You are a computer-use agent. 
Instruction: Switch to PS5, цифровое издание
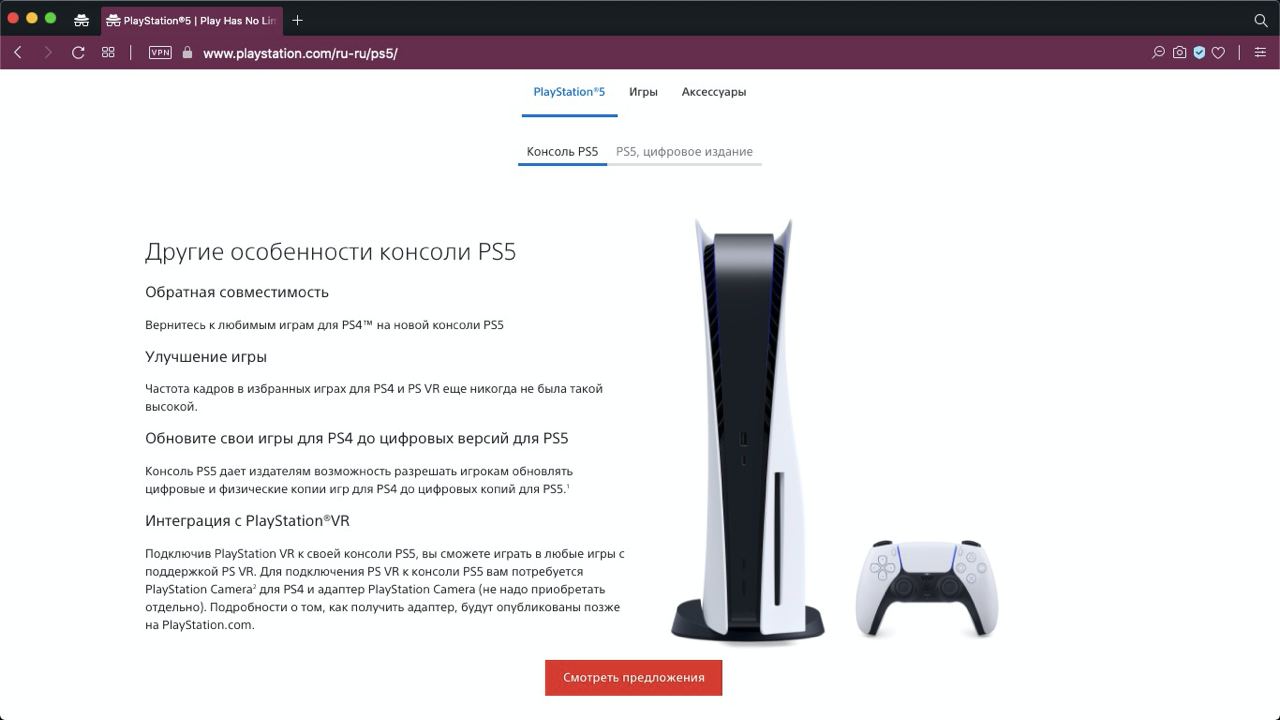684,152
